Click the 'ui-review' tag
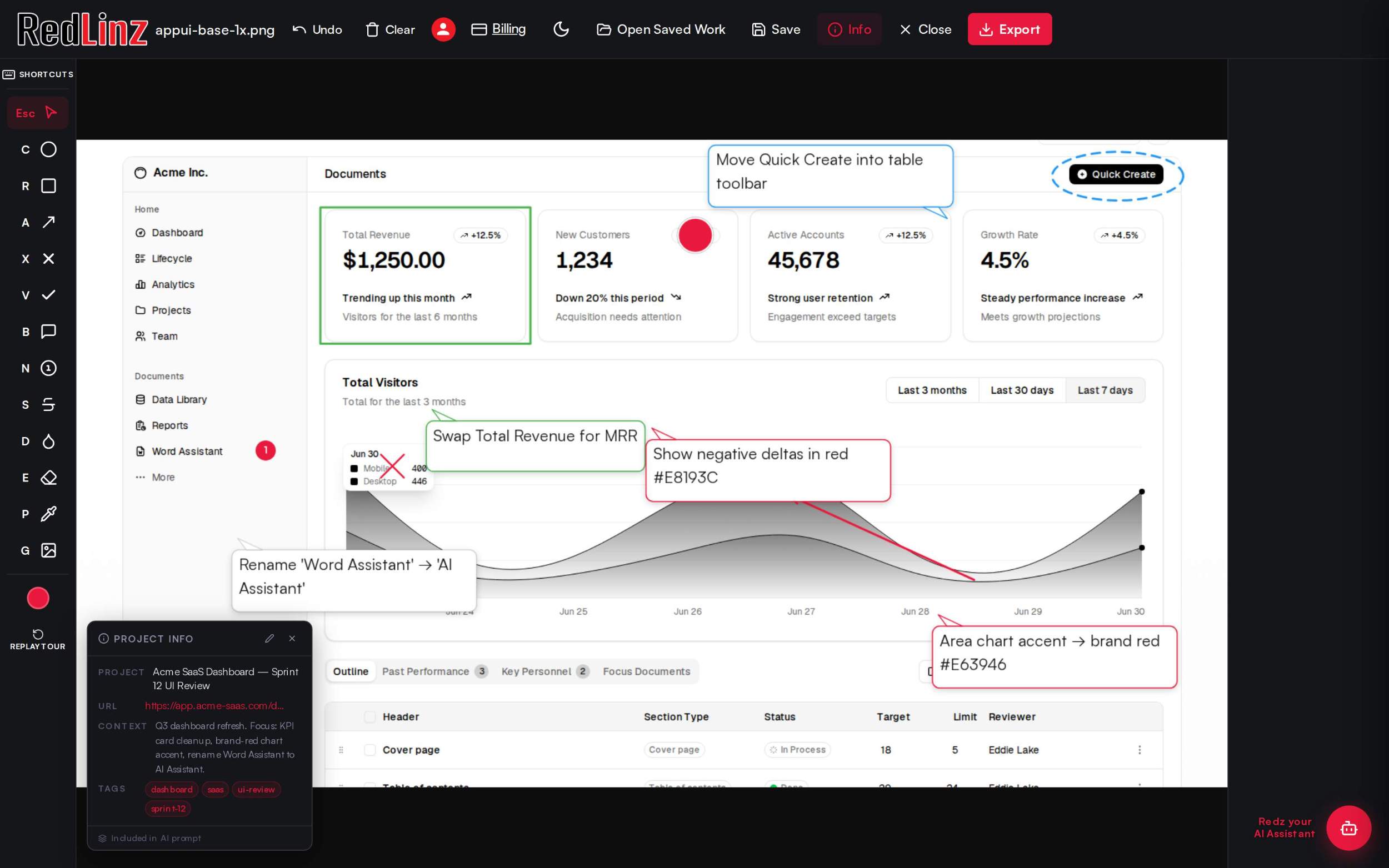 pyautogui.click(x=256, y=789)
